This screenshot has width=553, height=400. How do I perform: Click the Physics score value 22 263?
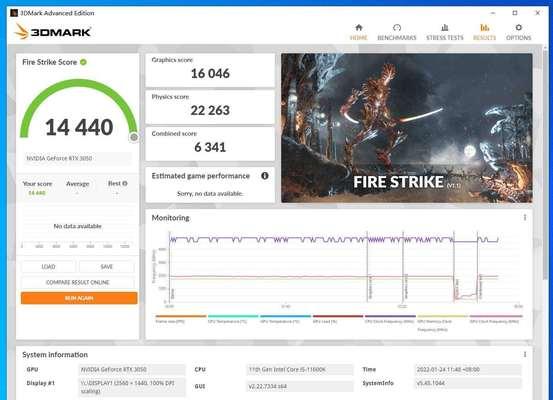point(210,110)
